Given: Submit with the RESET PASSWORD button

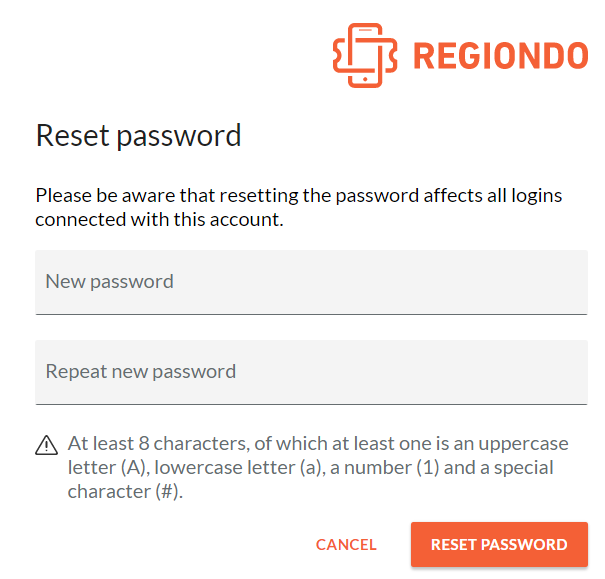Looking at the screenshot, I should pos(499,545).
